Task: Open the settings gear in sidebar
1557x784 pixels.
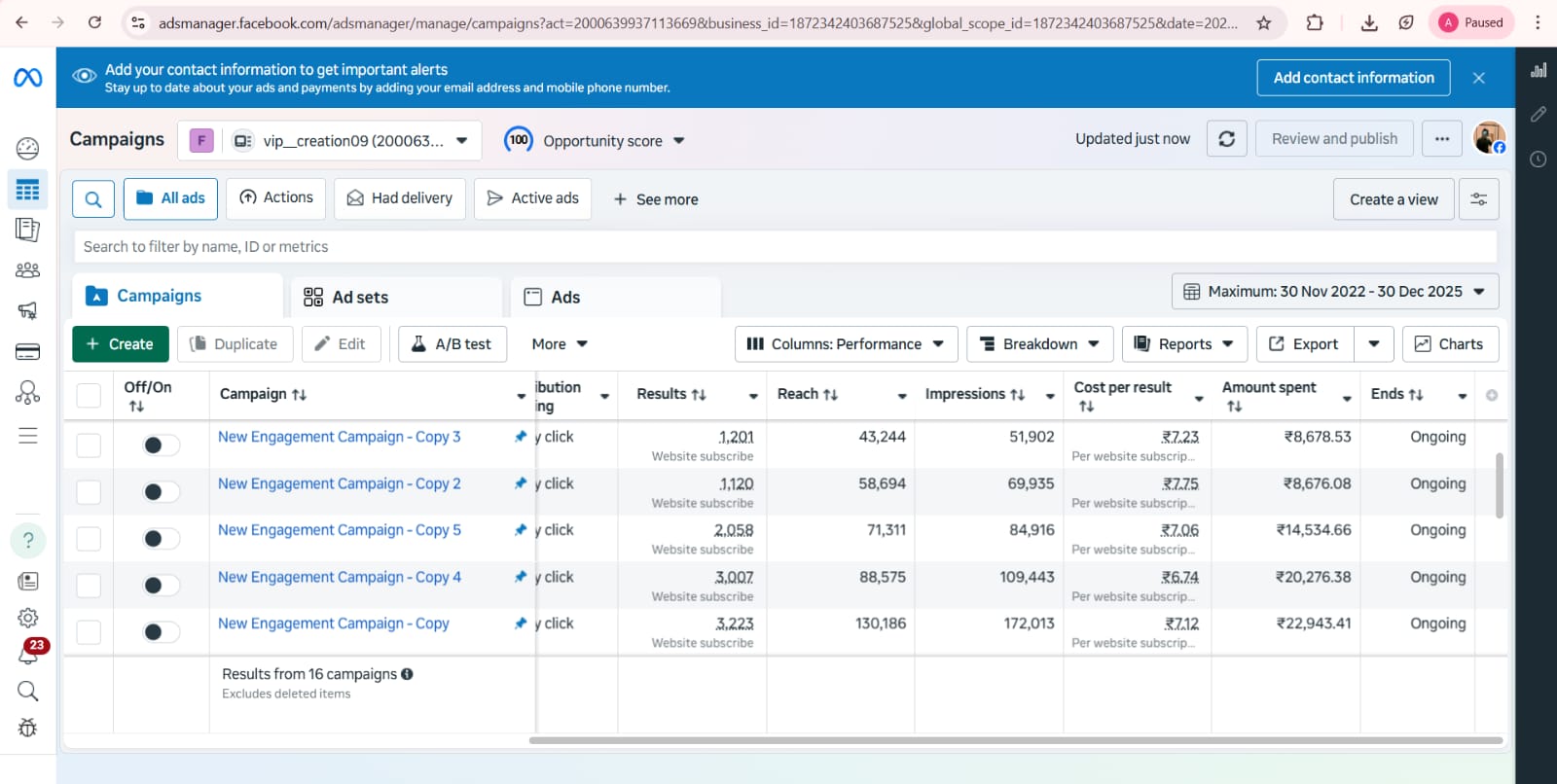Action: tap(27, 618)
